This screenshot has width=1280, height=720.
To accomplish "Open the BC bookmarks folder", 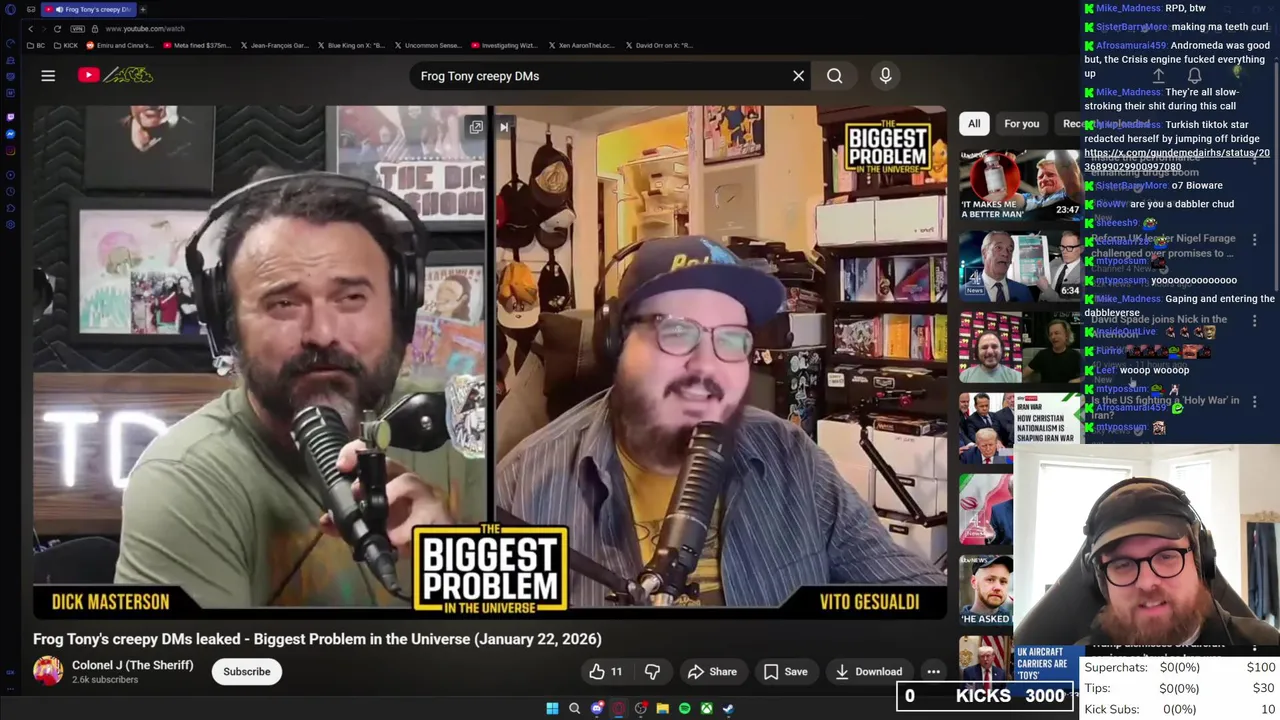I will pos(37,45).
